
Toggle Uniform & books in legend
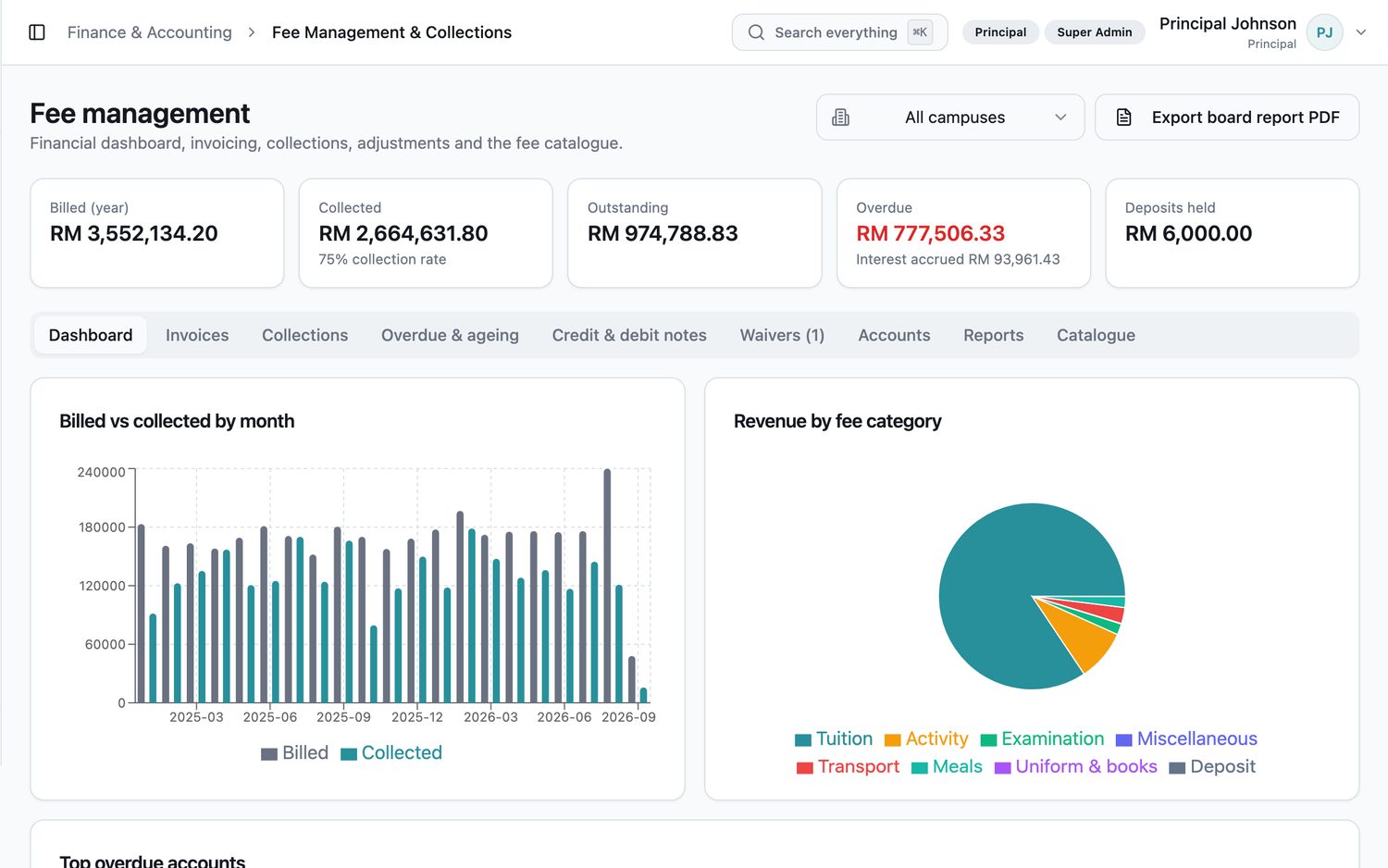coord(1076,767)
